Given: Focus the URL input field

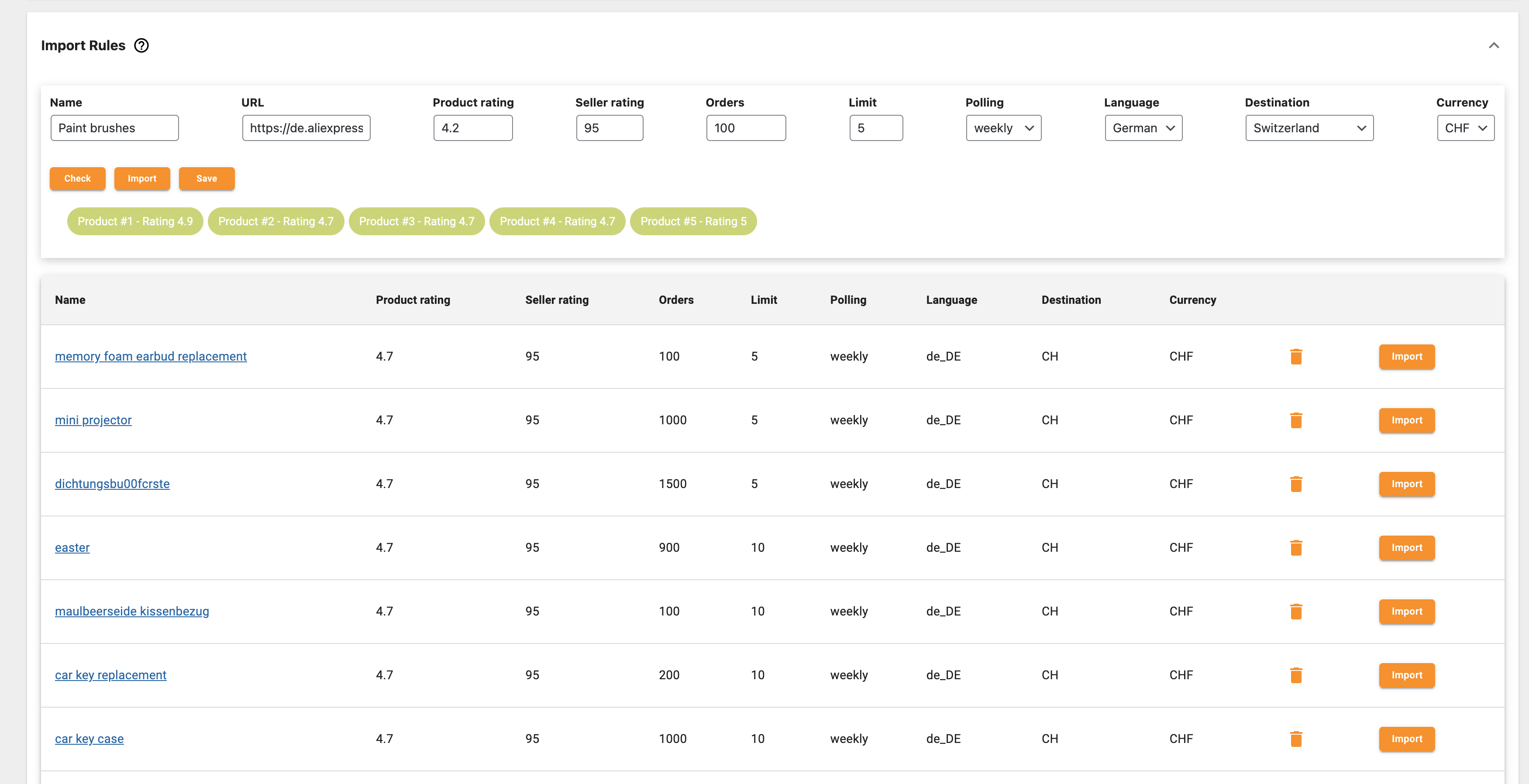Looking at the screenshot, I should click(306, 128).
